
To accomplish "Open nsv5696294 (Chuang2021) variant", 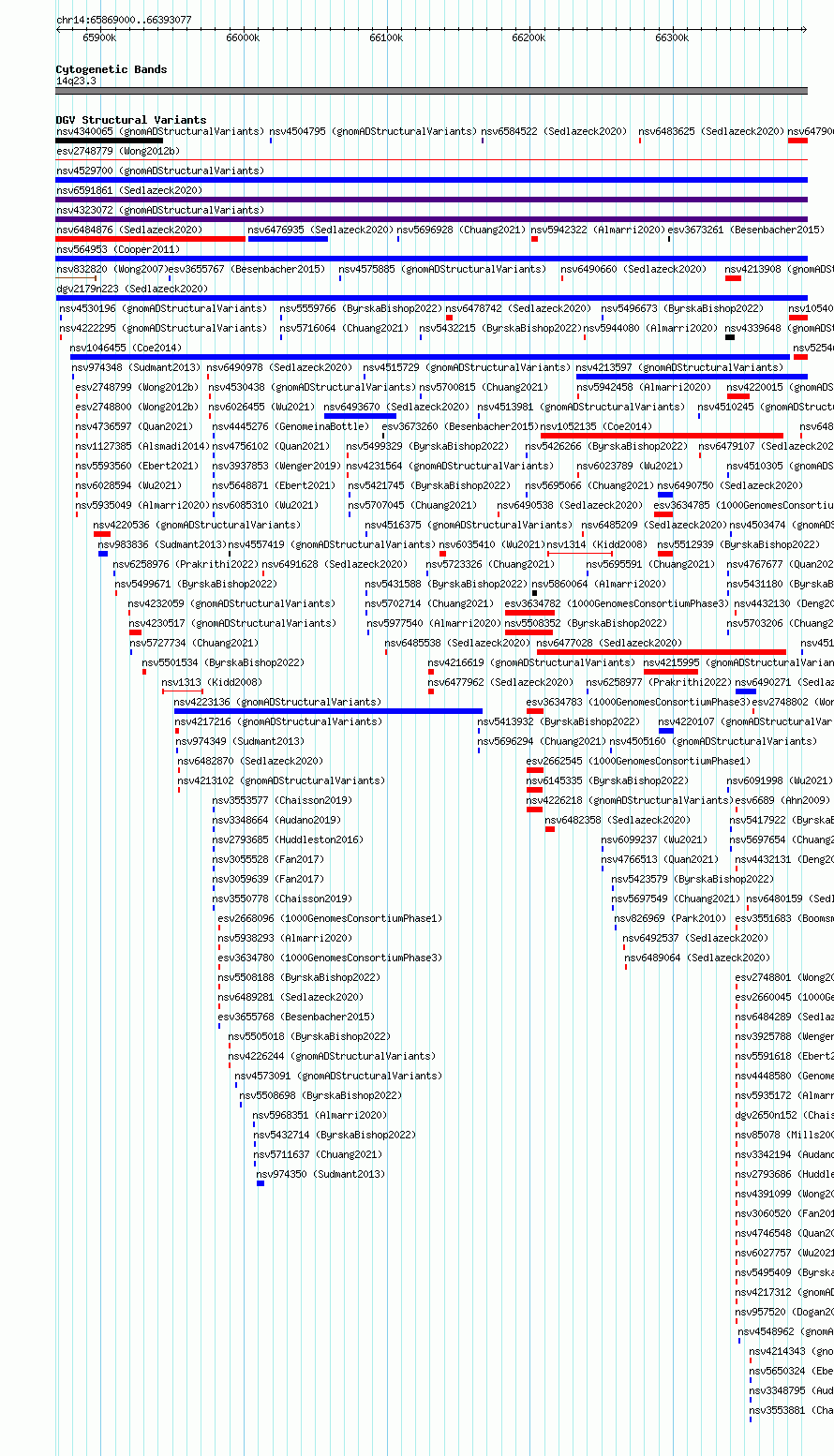I will pyautogui.click(x=542, y=741).
